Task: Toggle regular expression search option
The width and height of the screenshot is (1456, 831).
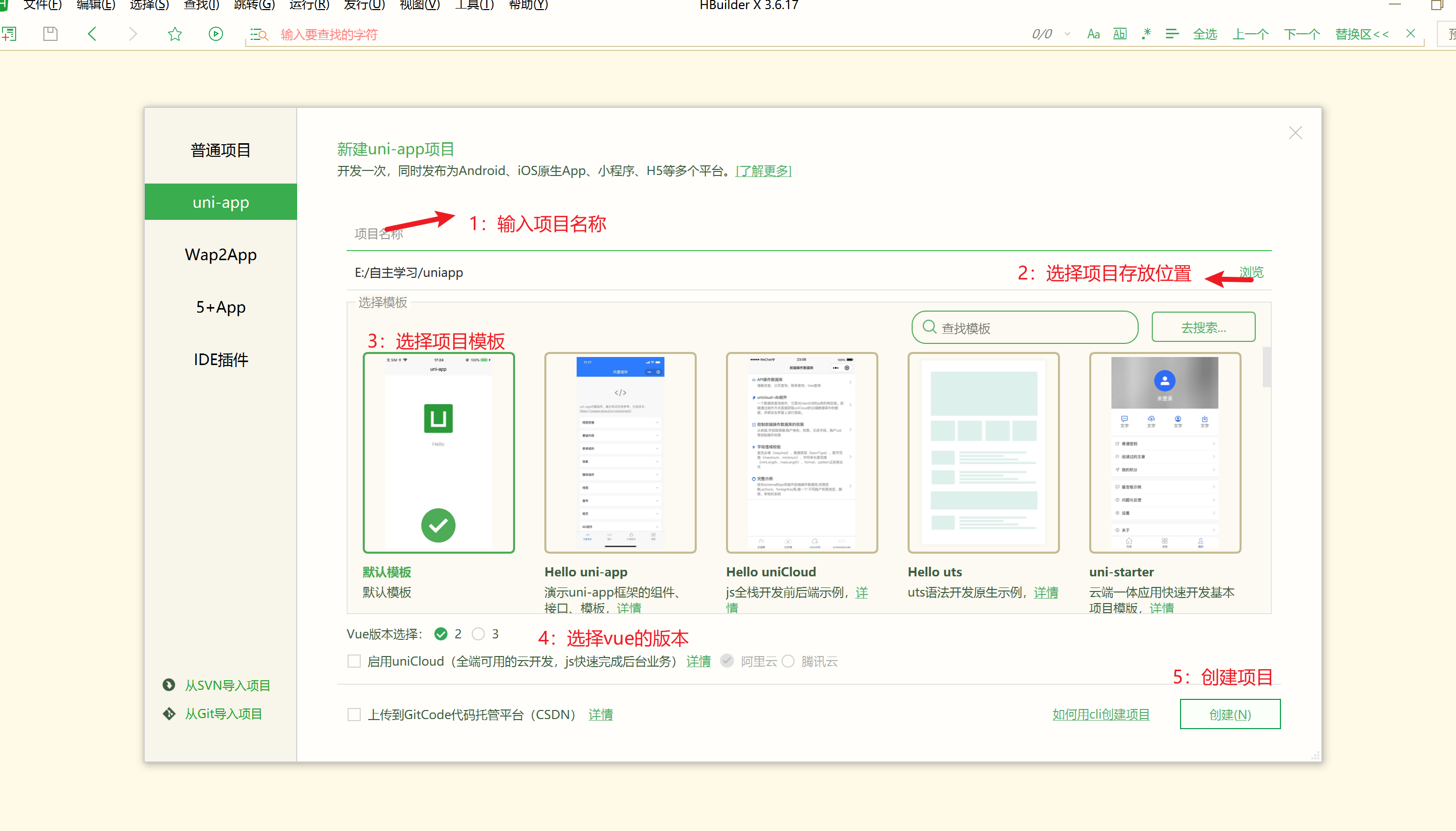Action: pos(1146,34)
